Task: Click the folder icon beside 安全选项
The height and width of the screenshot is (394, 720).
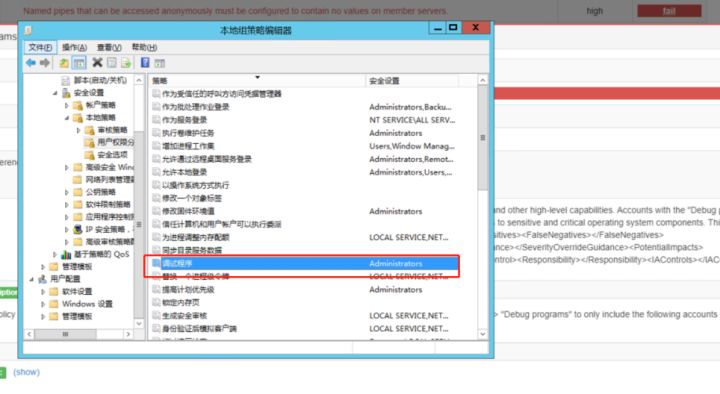Action: click(x=90, y=155)
